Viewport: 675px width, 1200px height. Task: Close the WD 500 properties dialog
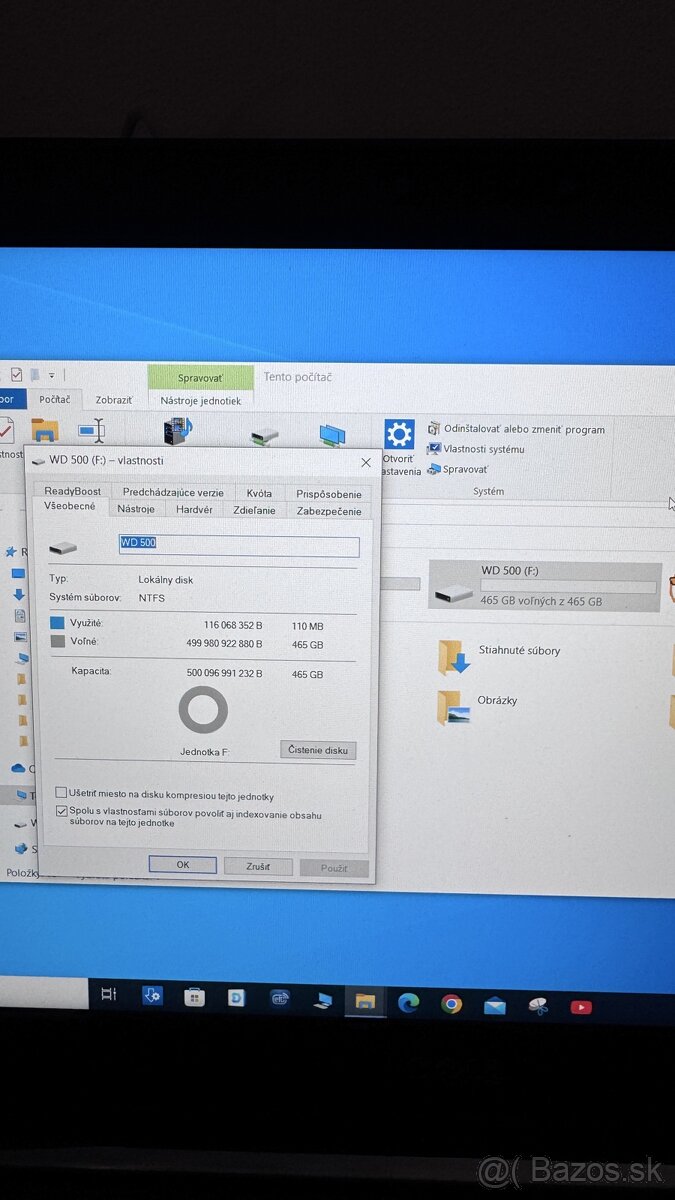(x=366, y=462)
